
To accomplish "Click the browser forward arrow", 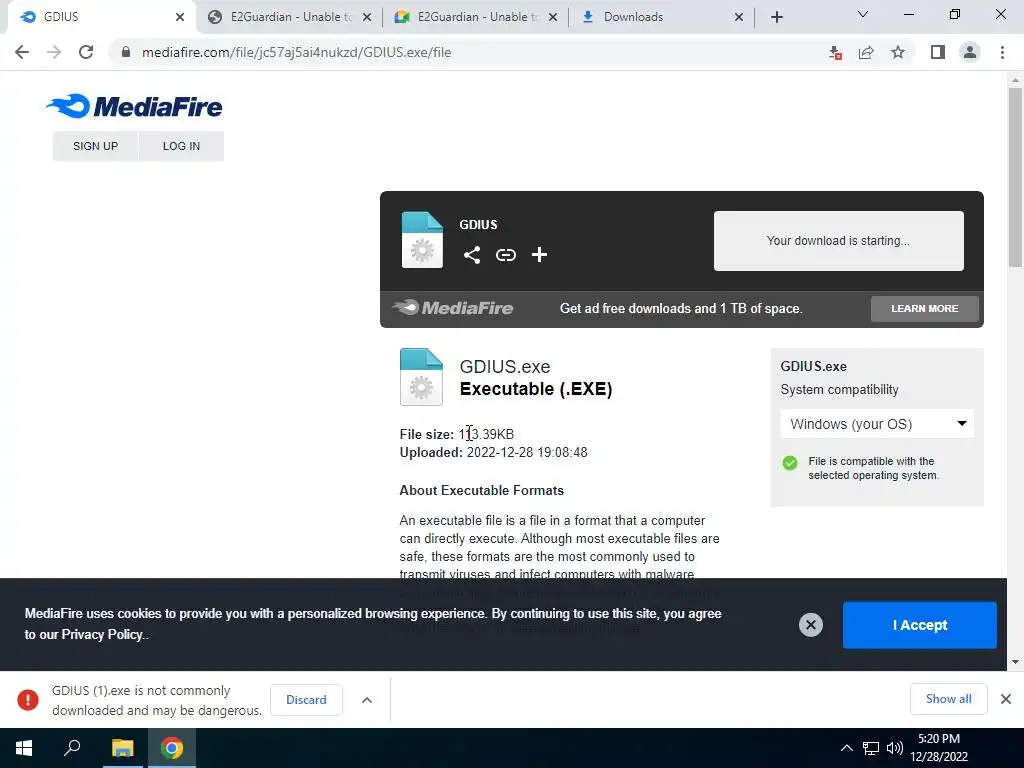I will pyautogui.click(x=54, y=52).
